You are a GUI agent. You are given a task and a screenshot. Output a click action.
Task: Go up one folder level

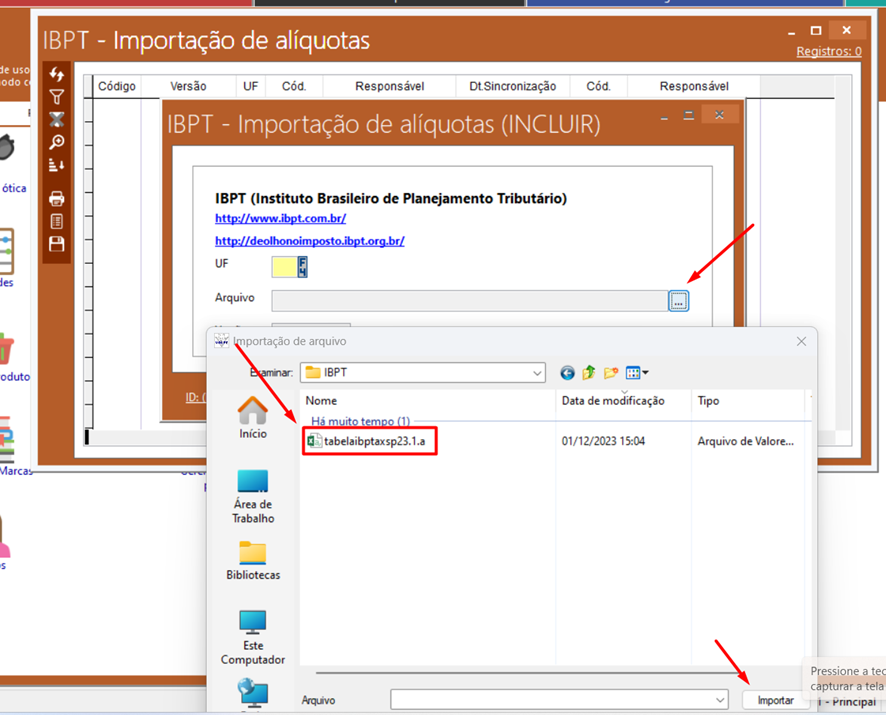[x=589, y=373]
